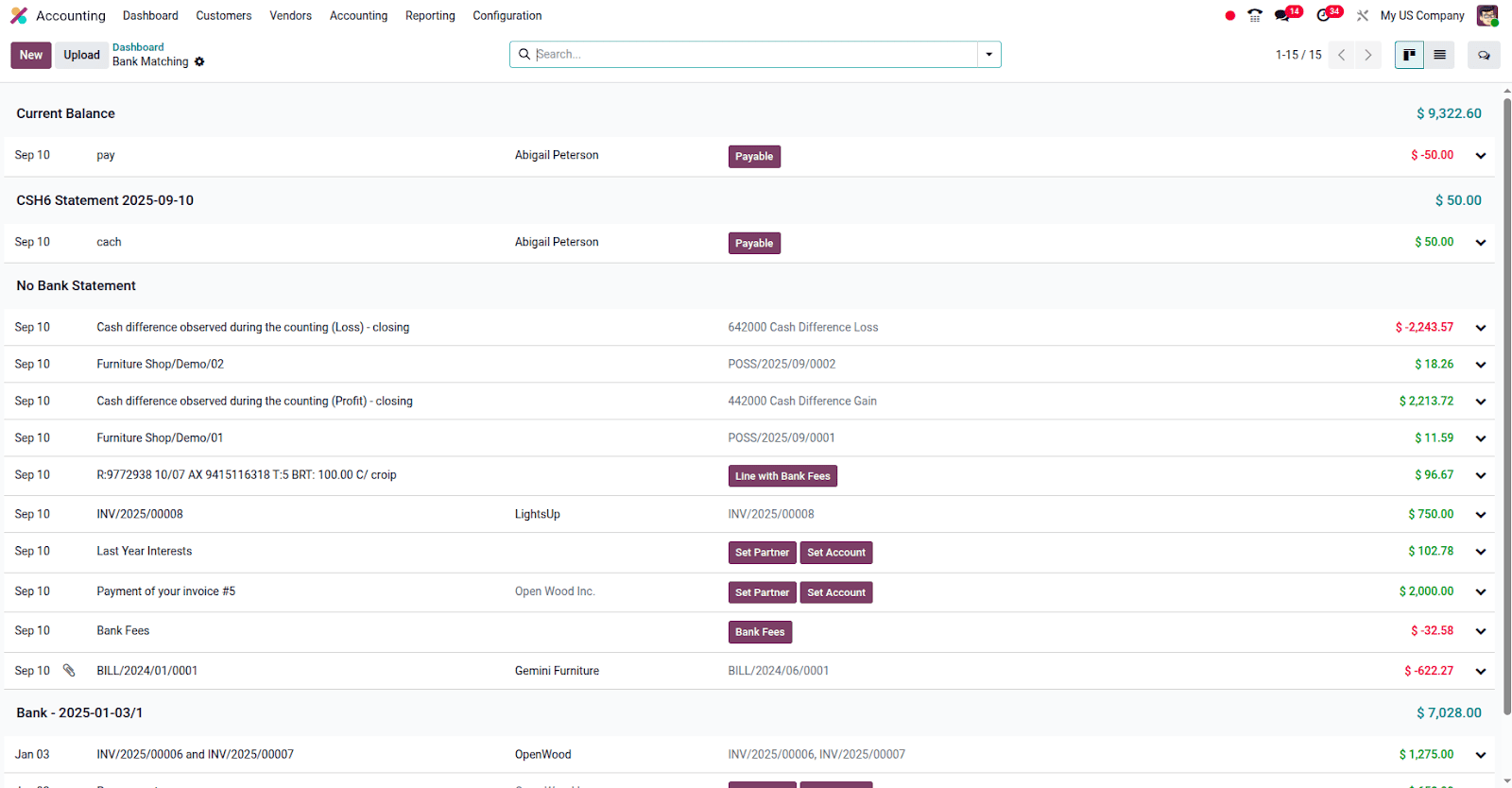Click Set Partner on Last Year Interests
Image resolution: width=1512 pixels, height=788 pixels.
pos(762,553)
